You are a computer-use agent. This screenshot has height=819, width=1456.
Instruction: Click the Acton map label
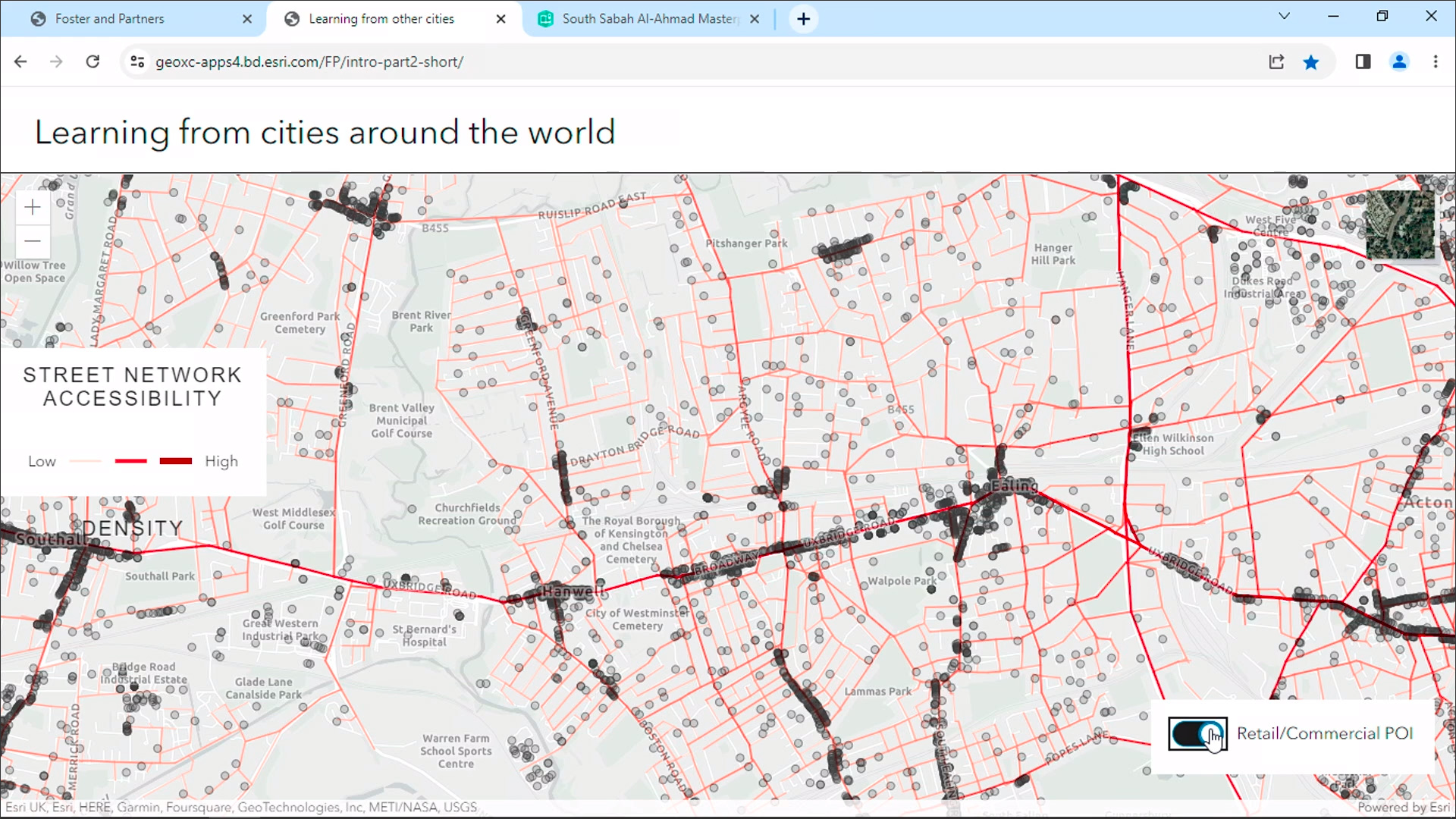pyautogui.click(x=1429, y=502)
